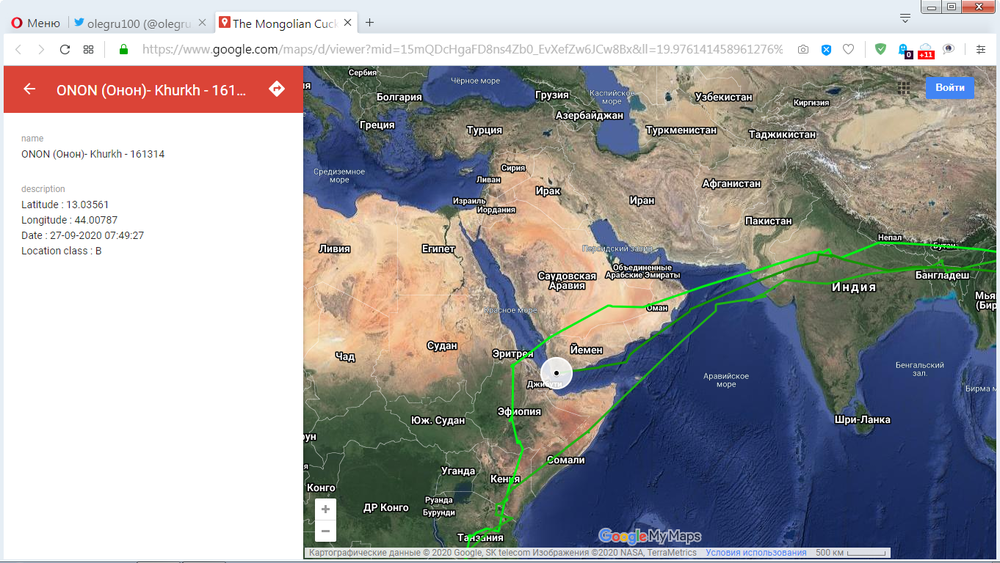Zoom out of the map
Viewport: 1000px width, 563px height.
tap(325, 531)
